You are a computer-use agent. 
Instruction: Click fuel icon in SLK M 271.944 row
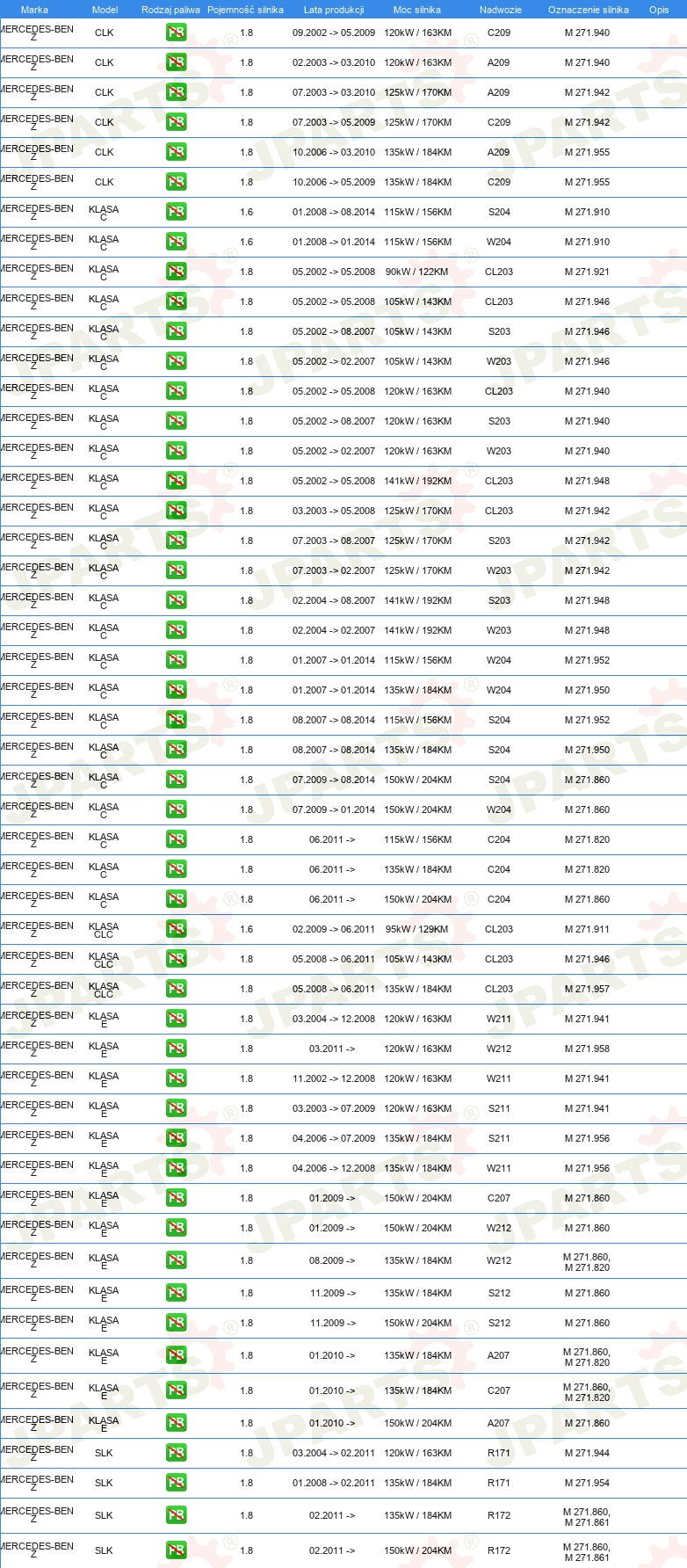(177, 1454)
